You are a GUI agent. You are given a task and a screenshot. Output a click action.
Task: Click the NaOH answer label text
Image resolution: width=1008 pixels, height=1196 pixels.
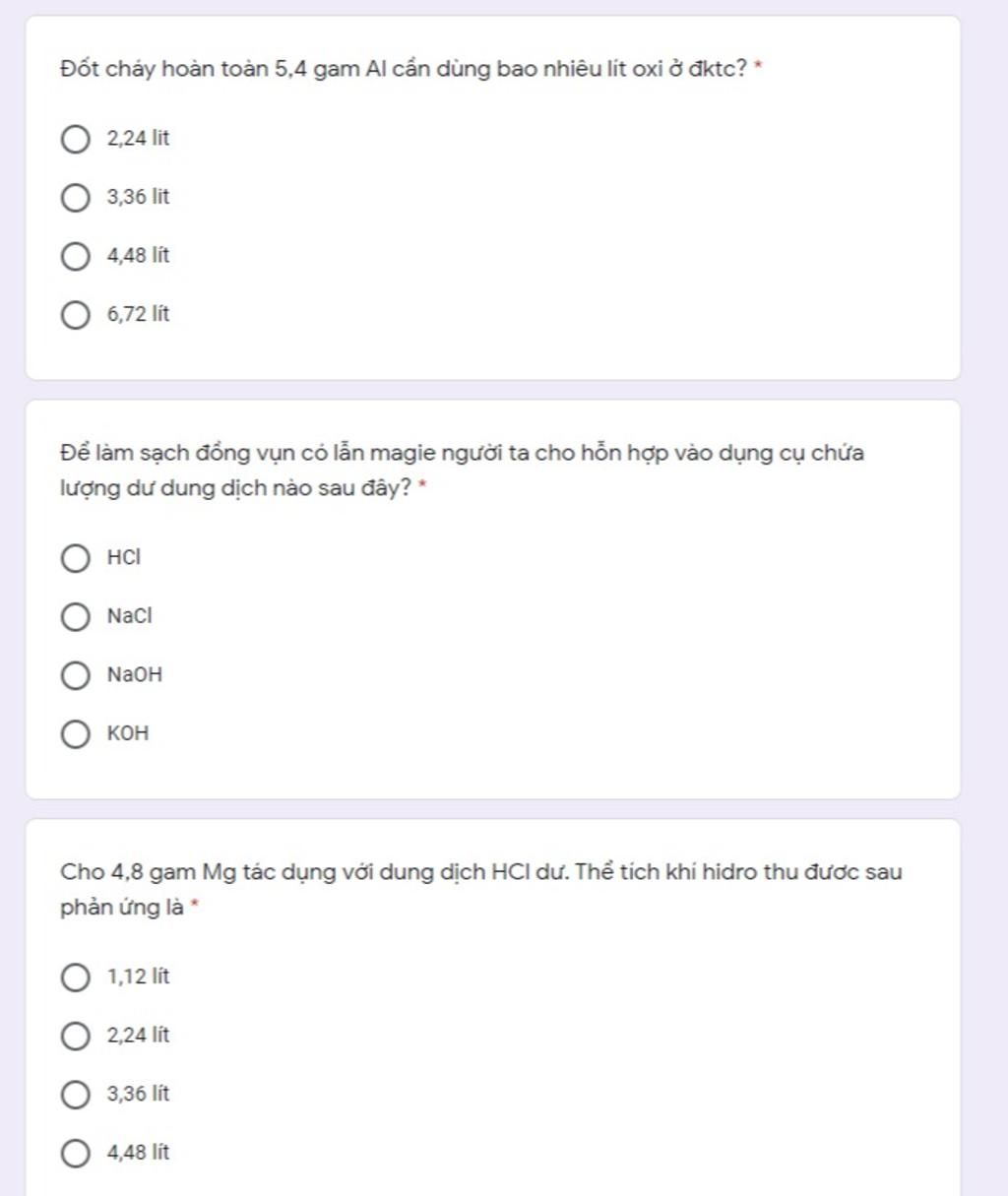pyautogui.click(x=135, y=675)
